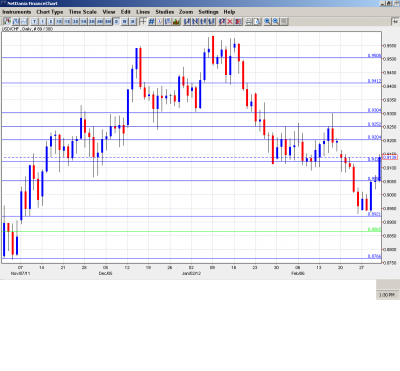The height and width of the screenshot is (371, 400).
Task: Click the 0.8766 bottom line label
Action: tap(374, 256)
